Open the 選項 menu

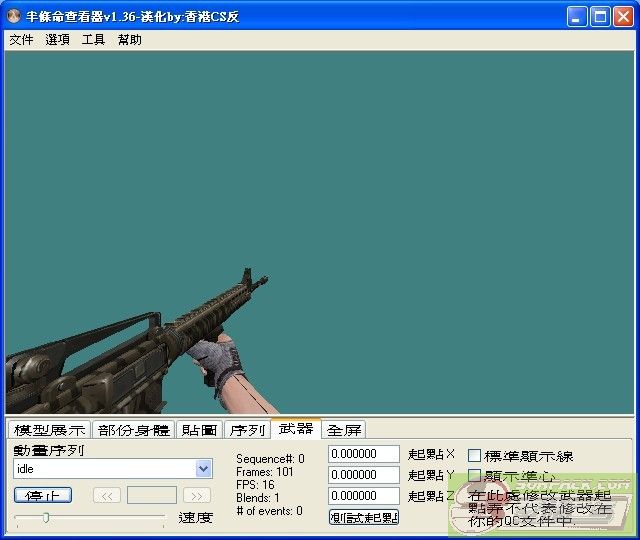tap(57, 40)
